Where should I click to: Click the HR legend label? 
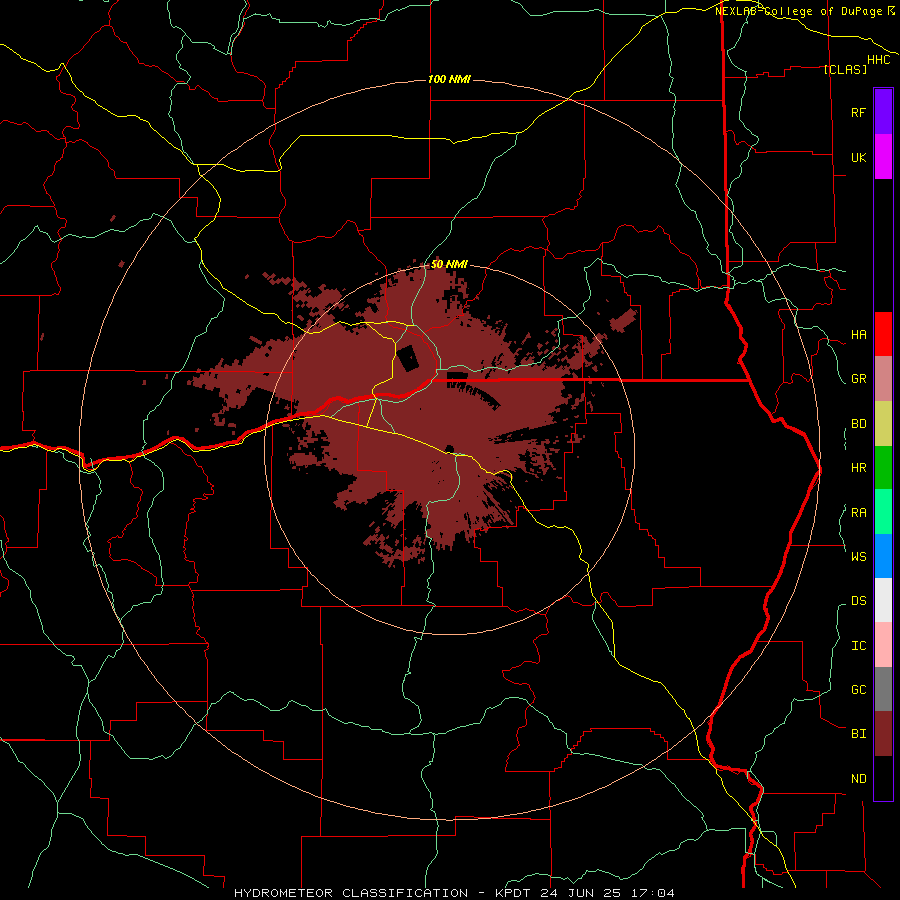[858, 468]
